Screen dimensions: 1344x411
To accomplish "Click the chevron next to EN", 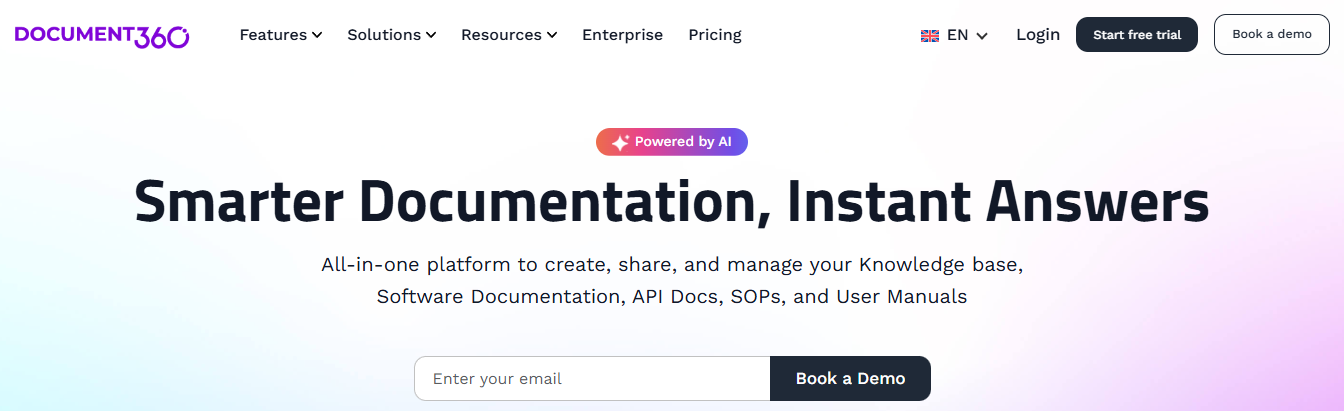I will click(982, 36).
